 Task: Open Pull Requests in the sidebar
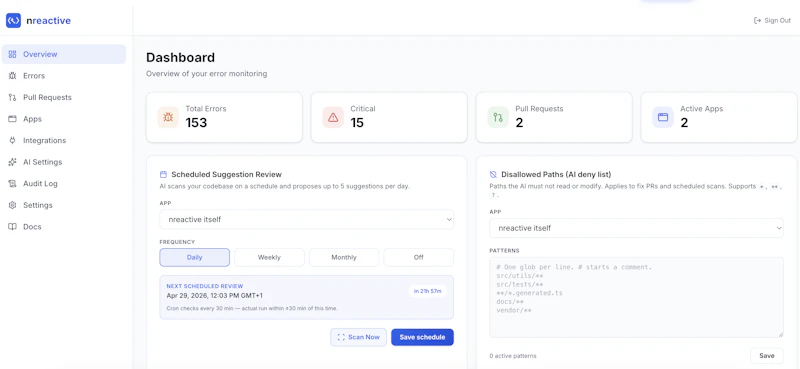click(64, 97)
